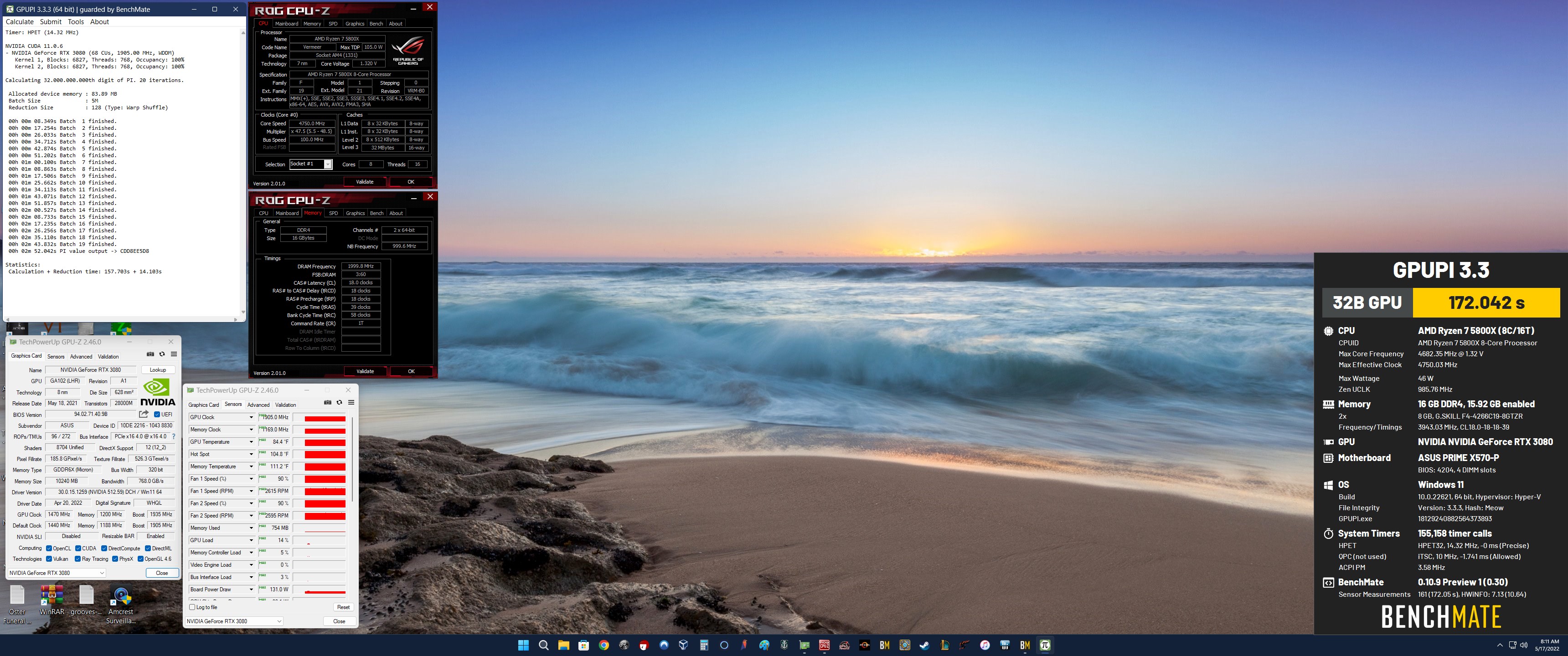Click the GPU Clock red sensor graph
The width and height of the screenshot is (1568, 656).
[x=320, y=417]
